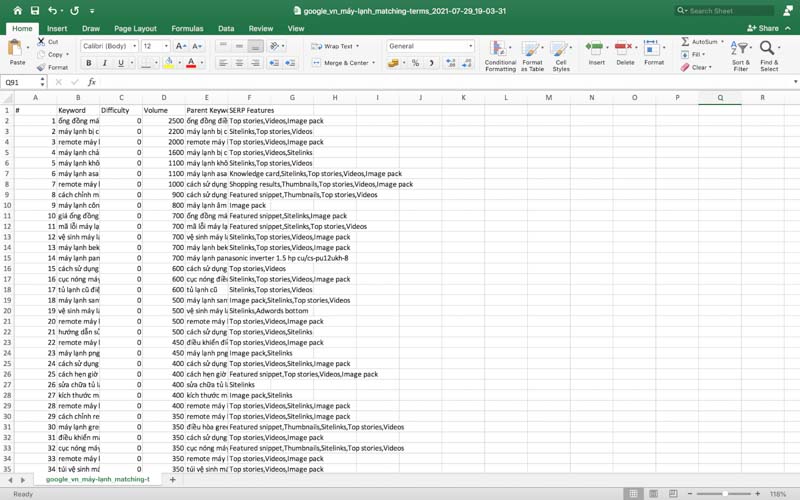
Task: Click the Paste clipboard icon
Action: [x=16, y=49]
